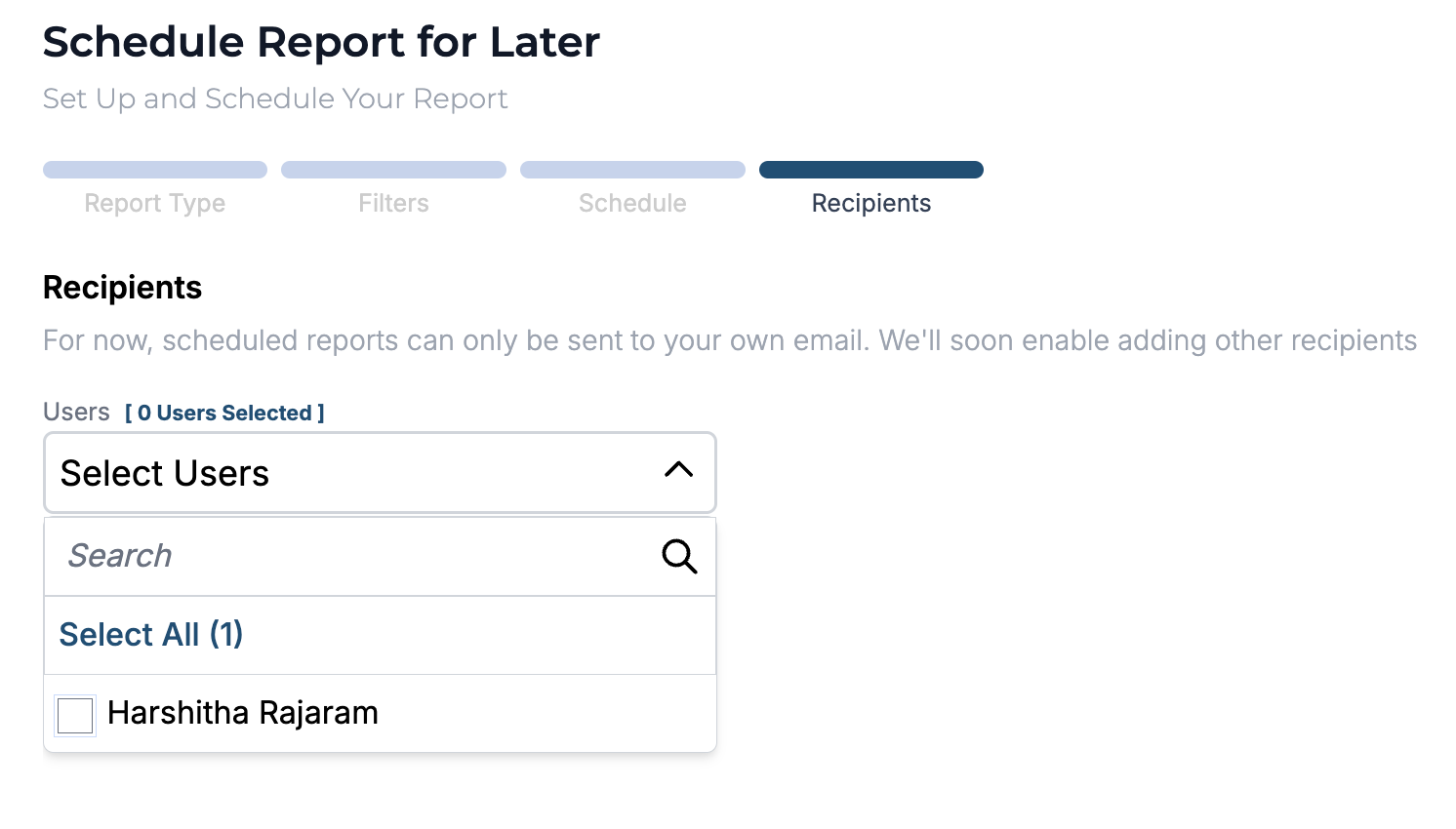Click the magnifying glass search icon
Image resolution: width=1456 pixels, height=829 pixels.
[x=679, y=556]
